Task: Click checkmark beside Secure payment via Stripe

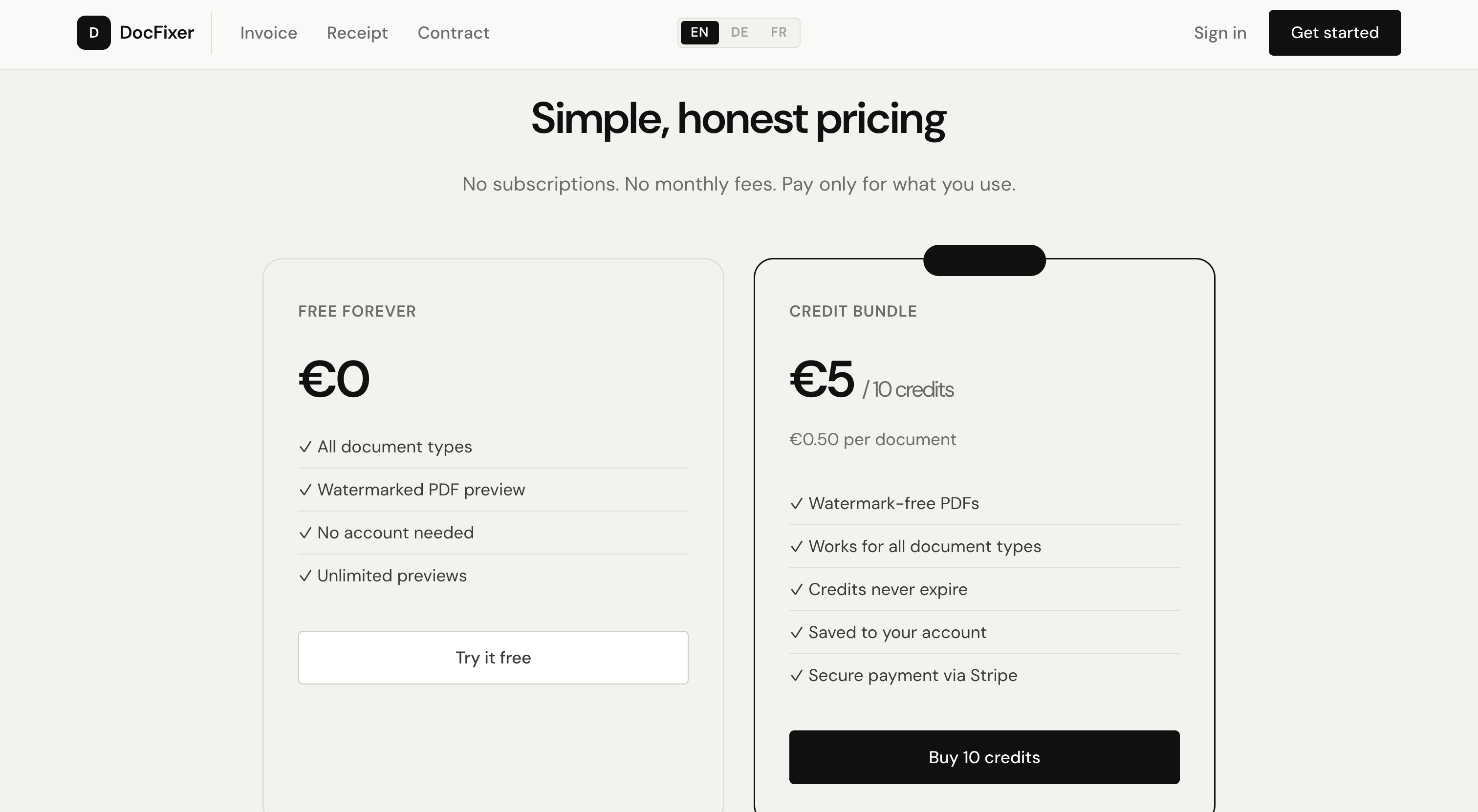Action: 796,676
